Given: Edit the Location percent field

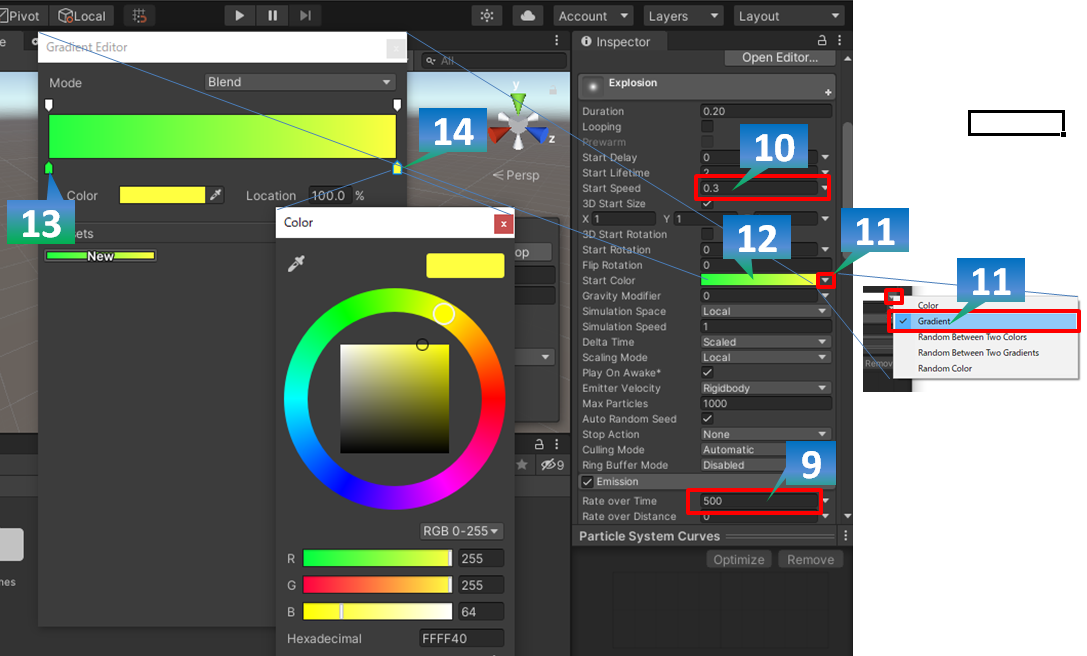Looking at the screenshot, I should point(329,196).
